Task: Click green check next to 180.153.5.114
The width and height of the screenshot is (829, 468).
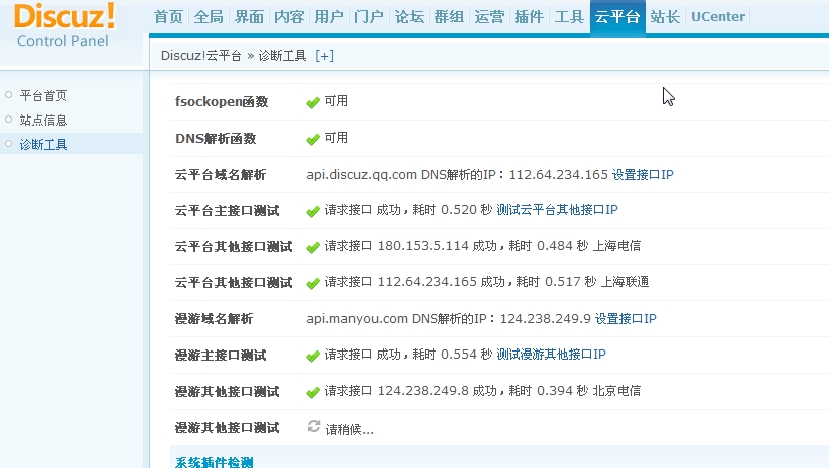Action: tap(313, 247)
